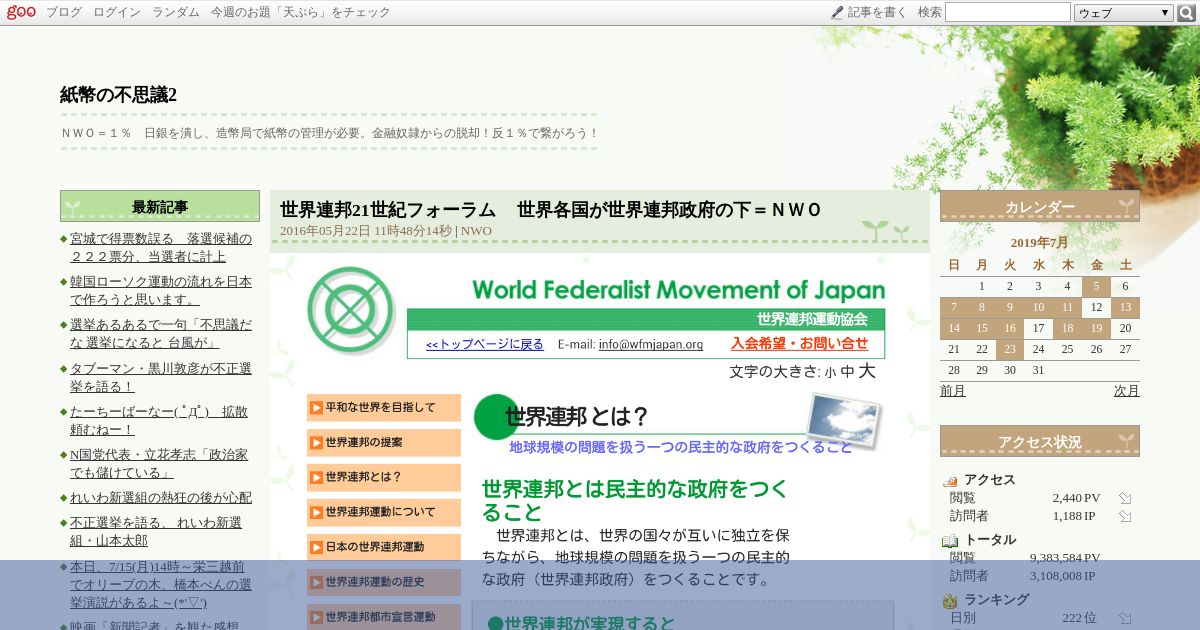The height and width of the screenshot is (630, 1200).
Task: Open recent post N国党代表・立花孝志
Action: 159,463
